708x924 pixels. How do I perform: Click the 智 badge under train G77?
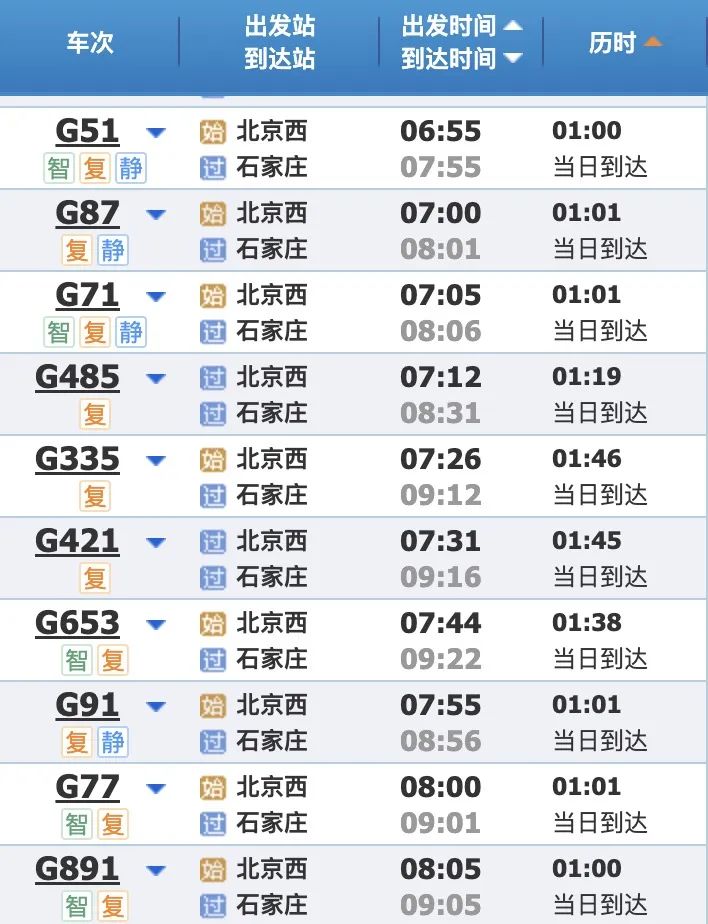[x=77, y=824]
